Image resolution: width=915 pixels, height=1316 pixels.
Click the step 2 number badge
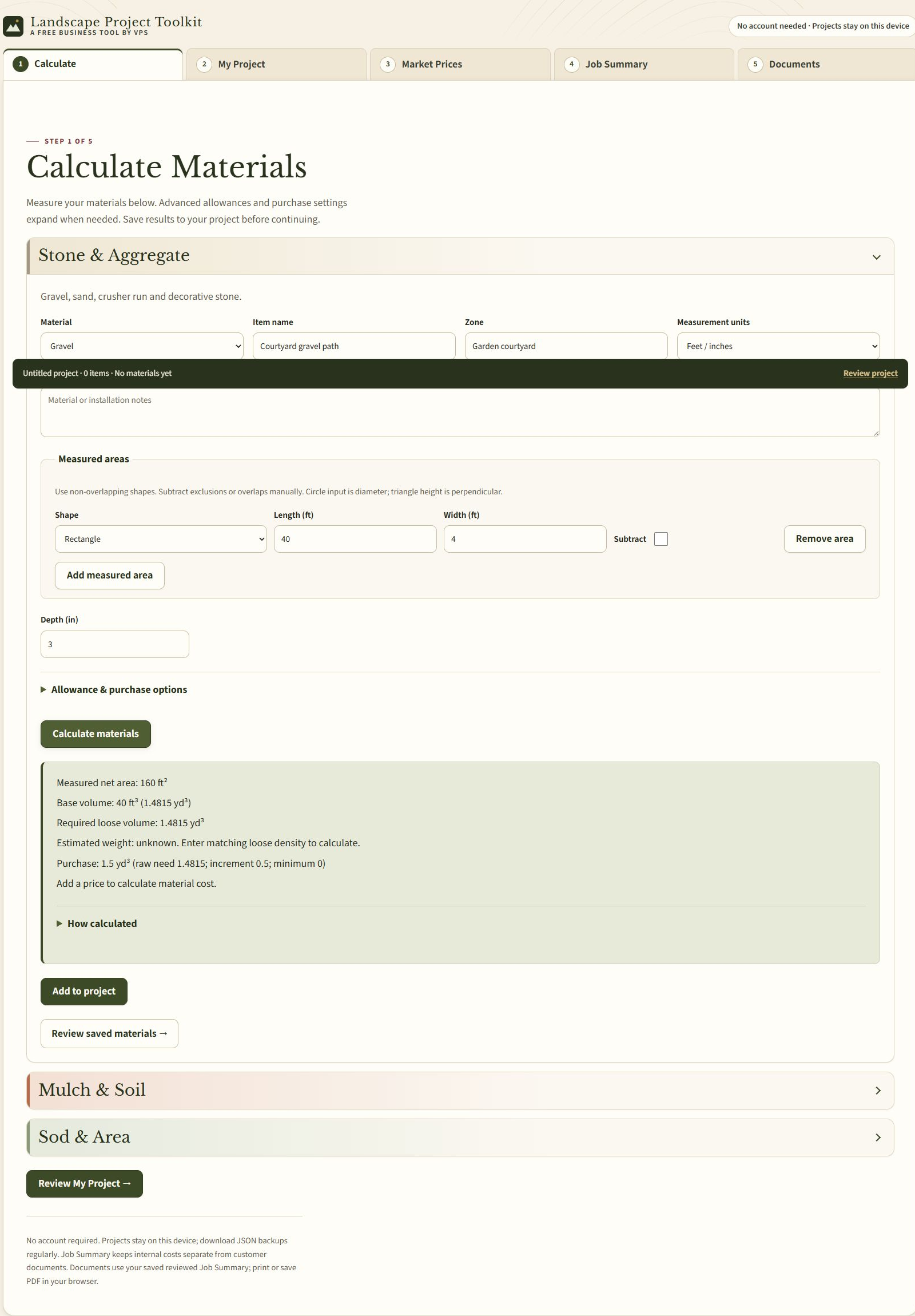[204, 64]
